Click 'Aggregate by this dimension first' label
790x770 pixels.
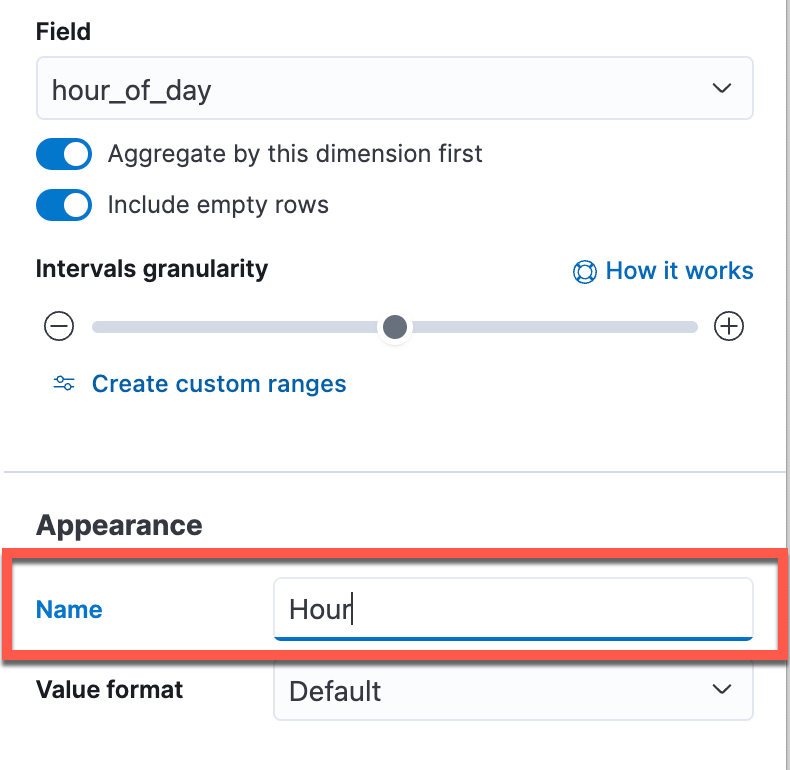[x=295, y=154]
